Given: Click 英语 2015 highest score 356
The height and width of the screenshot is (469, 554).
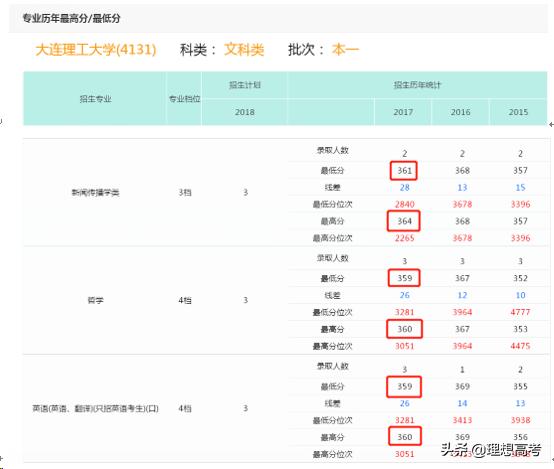Looking at the screenshot, I should pos(520,437).
